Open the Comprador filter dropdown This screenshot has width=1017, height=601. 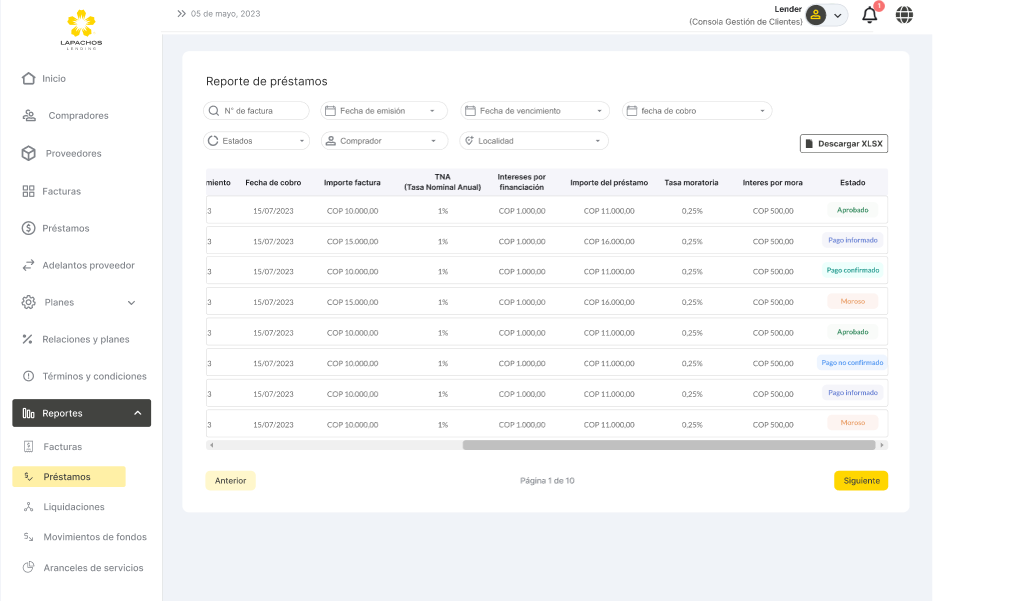point(384,141)
